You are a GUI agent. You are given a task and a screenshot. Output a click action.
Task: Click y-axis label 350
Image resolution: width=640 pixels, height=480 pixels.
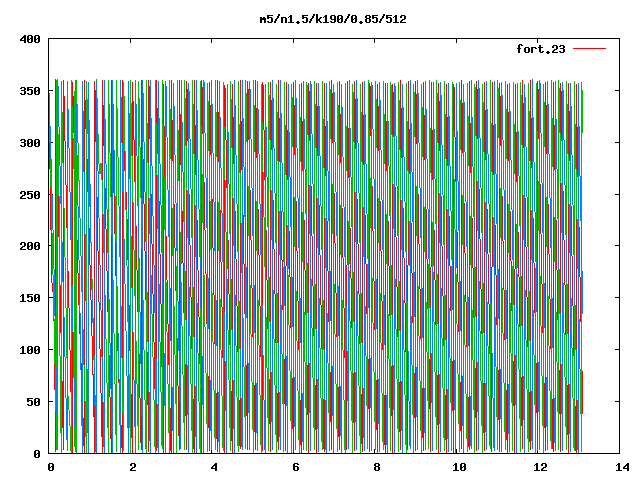click(x=30, y=91)
